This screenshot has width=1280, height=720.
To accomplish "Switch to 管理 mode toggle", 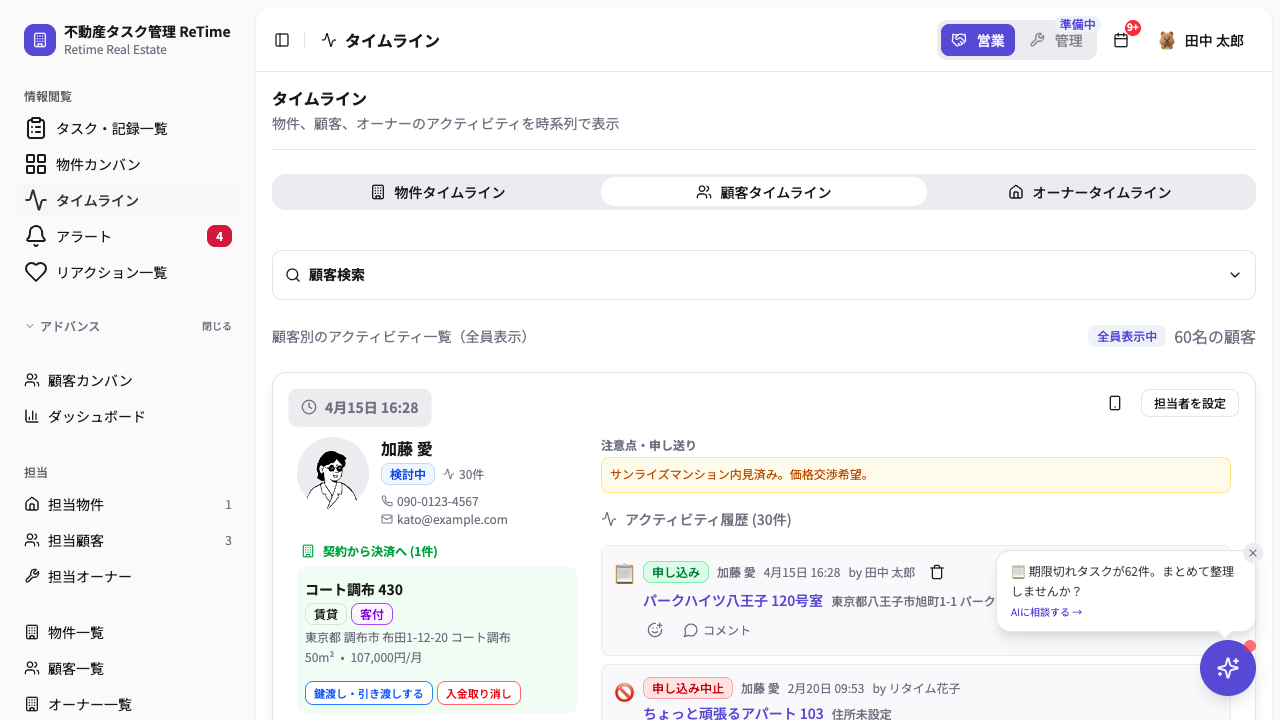I will tap(1056, 40).
